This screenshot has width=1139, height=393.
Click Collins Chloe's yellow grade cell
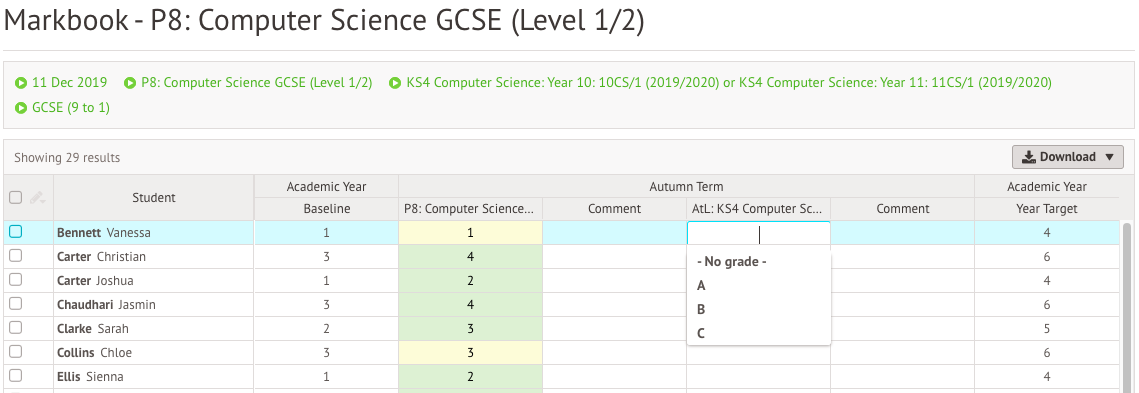[470, 352]
